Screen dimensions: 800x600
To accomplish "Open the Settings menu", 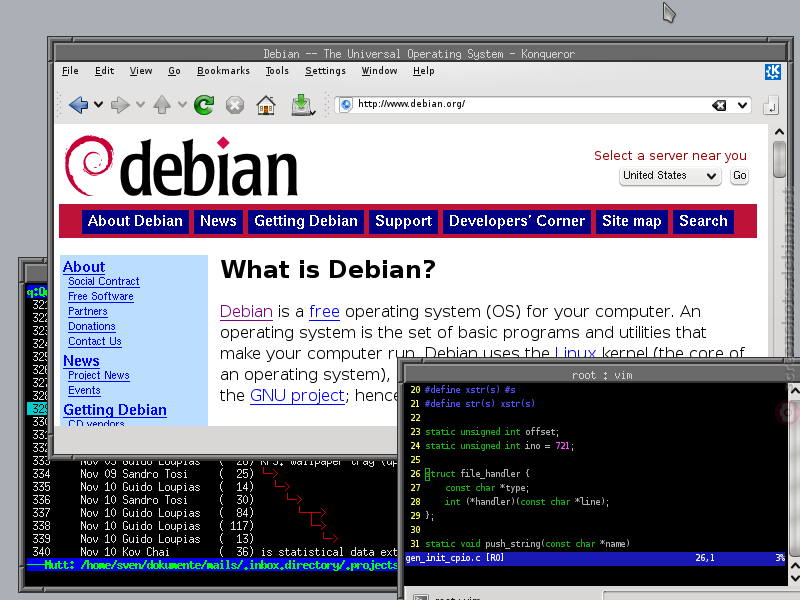I will (326, 71).
